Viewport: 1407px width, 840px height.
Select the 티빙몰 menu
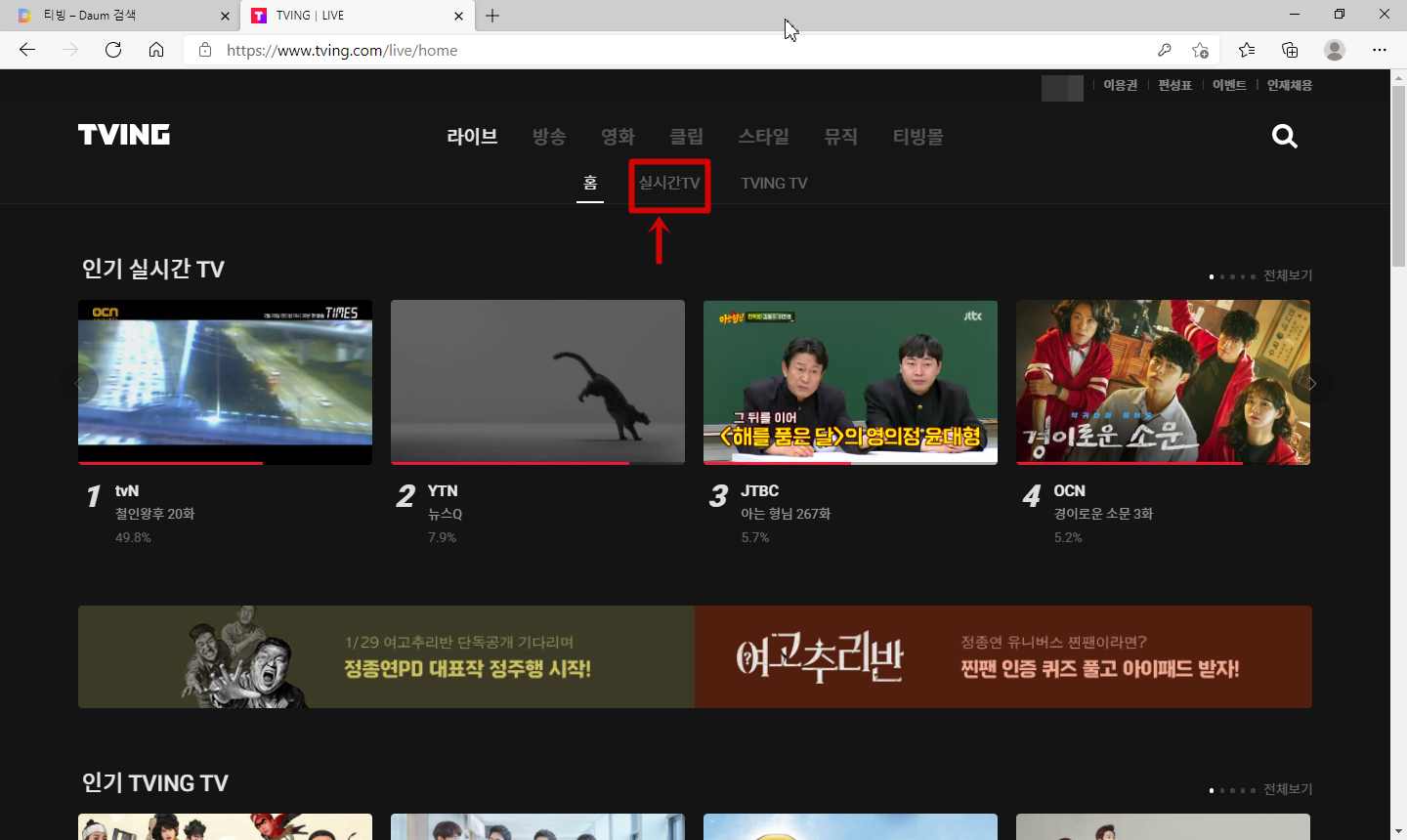tap(918, 137)
